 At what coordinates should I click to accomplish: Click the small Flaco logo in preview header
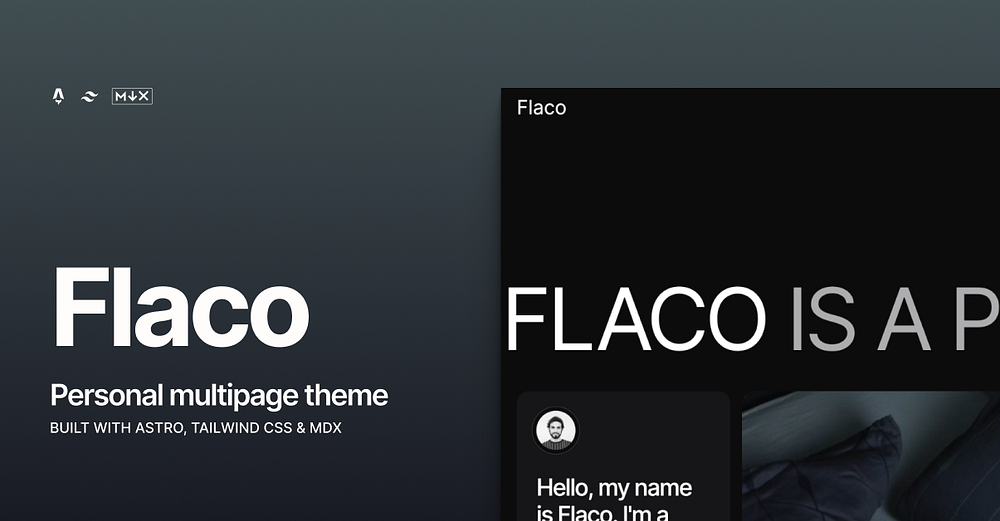541,108
